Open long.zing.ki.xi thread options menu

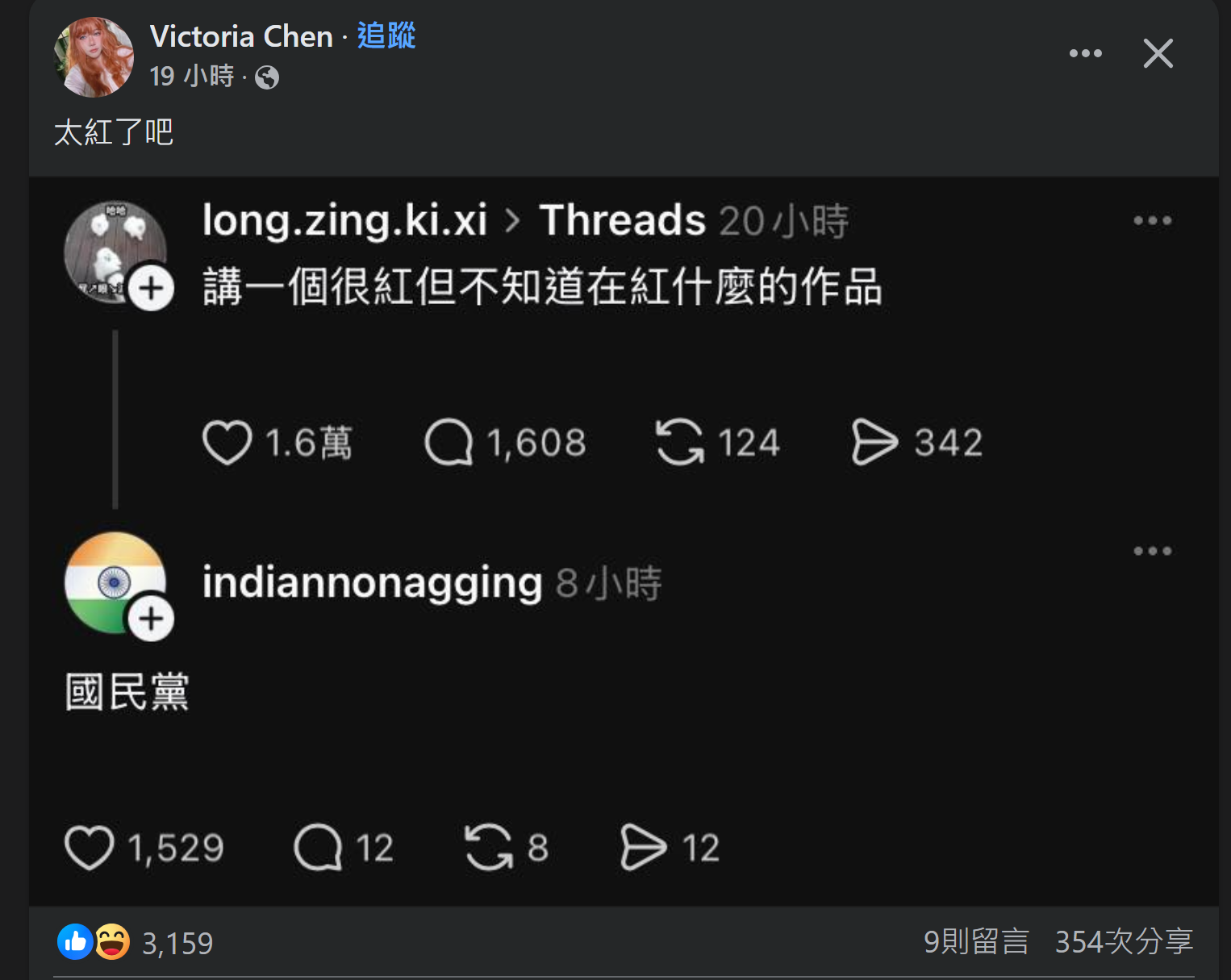1152,220
